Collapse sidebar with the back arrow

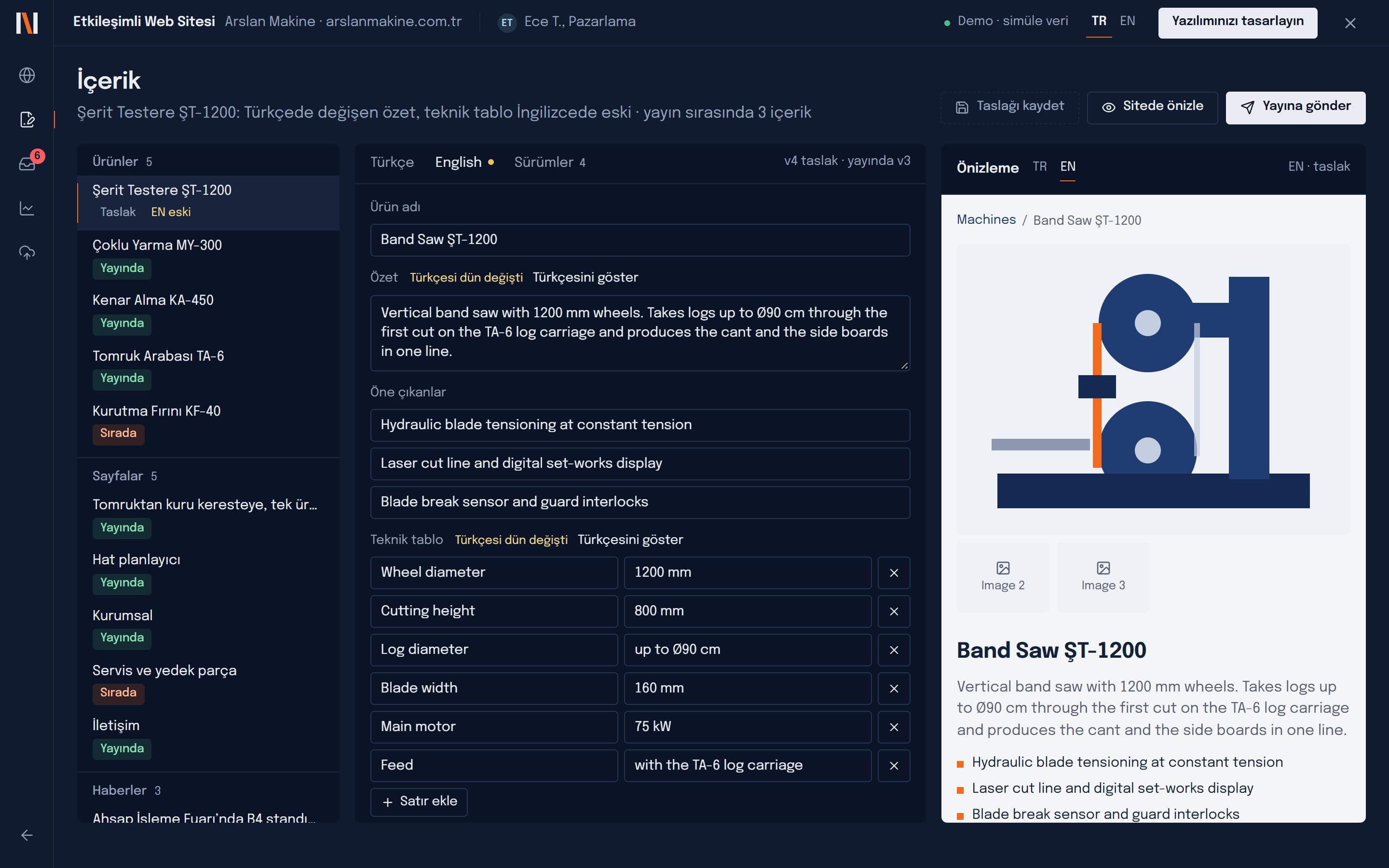point(27,835)
